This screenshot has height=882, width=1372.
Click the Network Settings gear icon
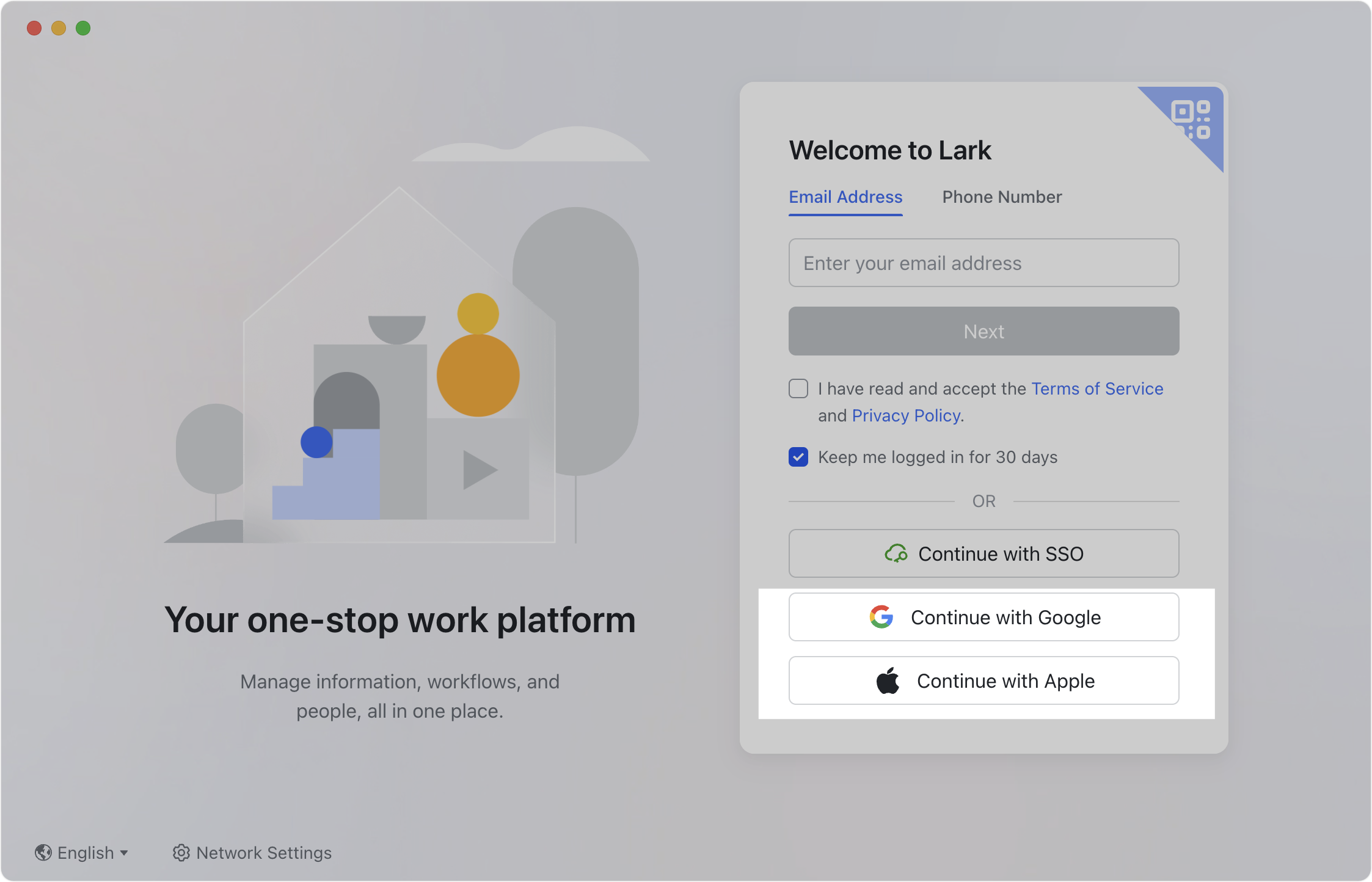pyautogui.click(x=181, y=853)
